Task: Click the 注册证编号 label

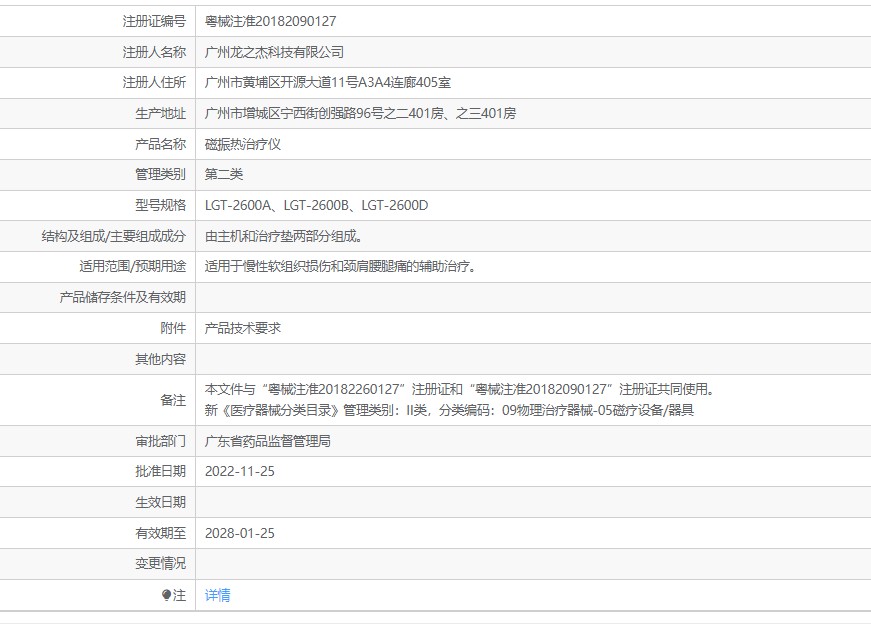Action: pos(154,21)
